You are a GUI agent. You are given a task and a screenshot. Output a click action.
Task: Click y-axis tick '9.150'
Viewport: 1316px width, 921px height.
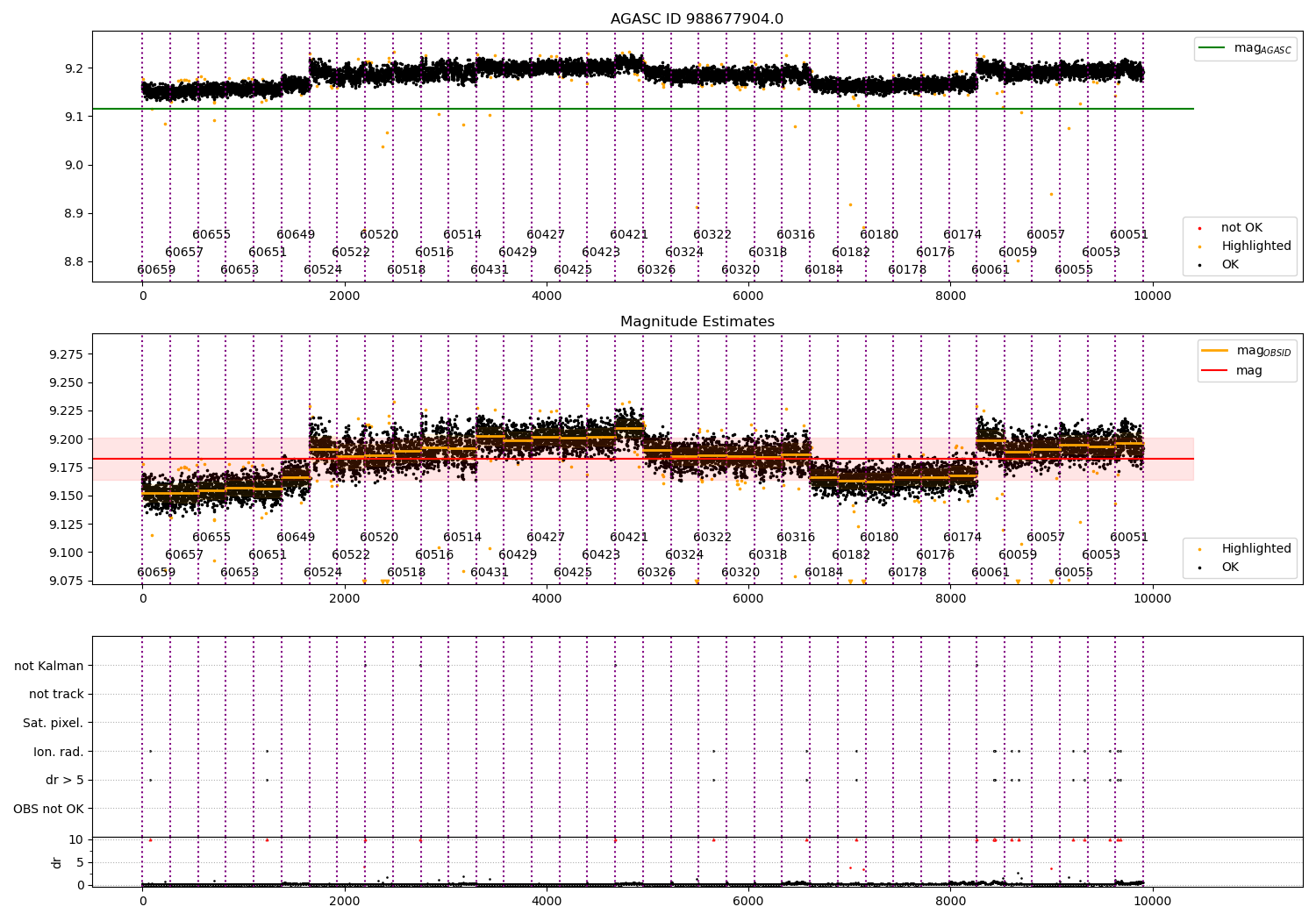tap(67, 496)
